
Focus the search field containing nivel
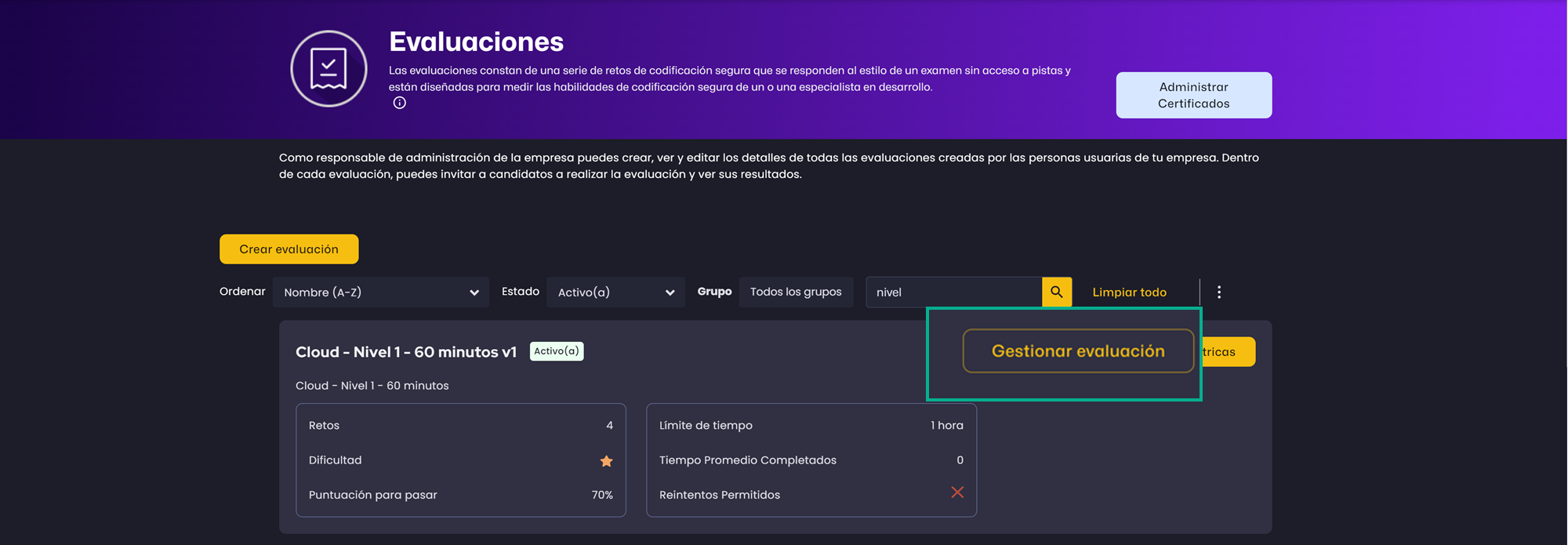pos(953,292)
